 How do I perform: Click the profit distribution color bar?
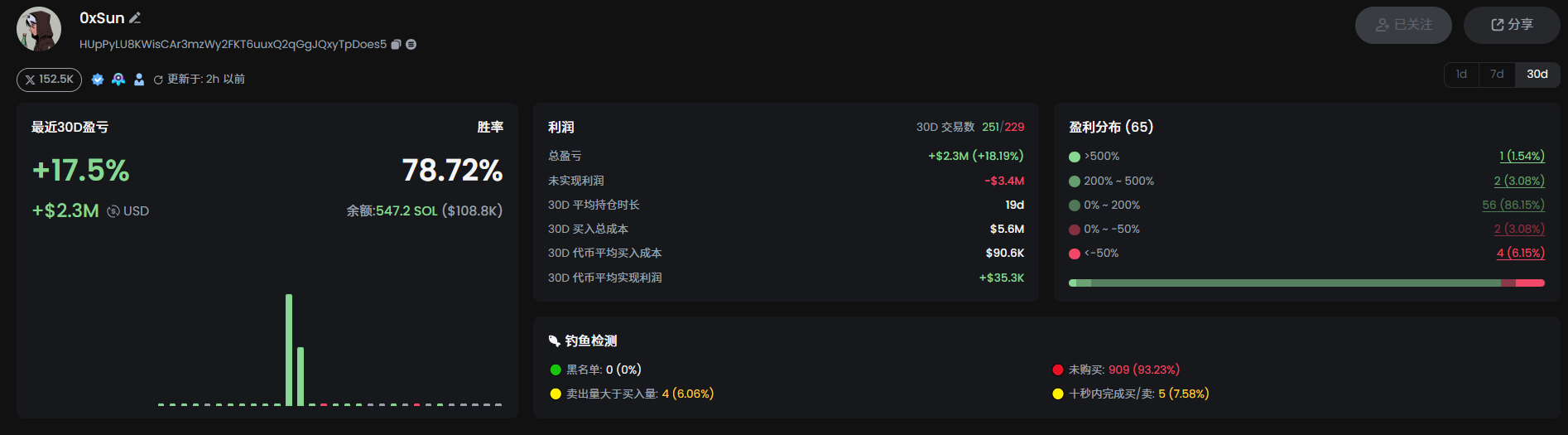click(x=1306, y=283)
